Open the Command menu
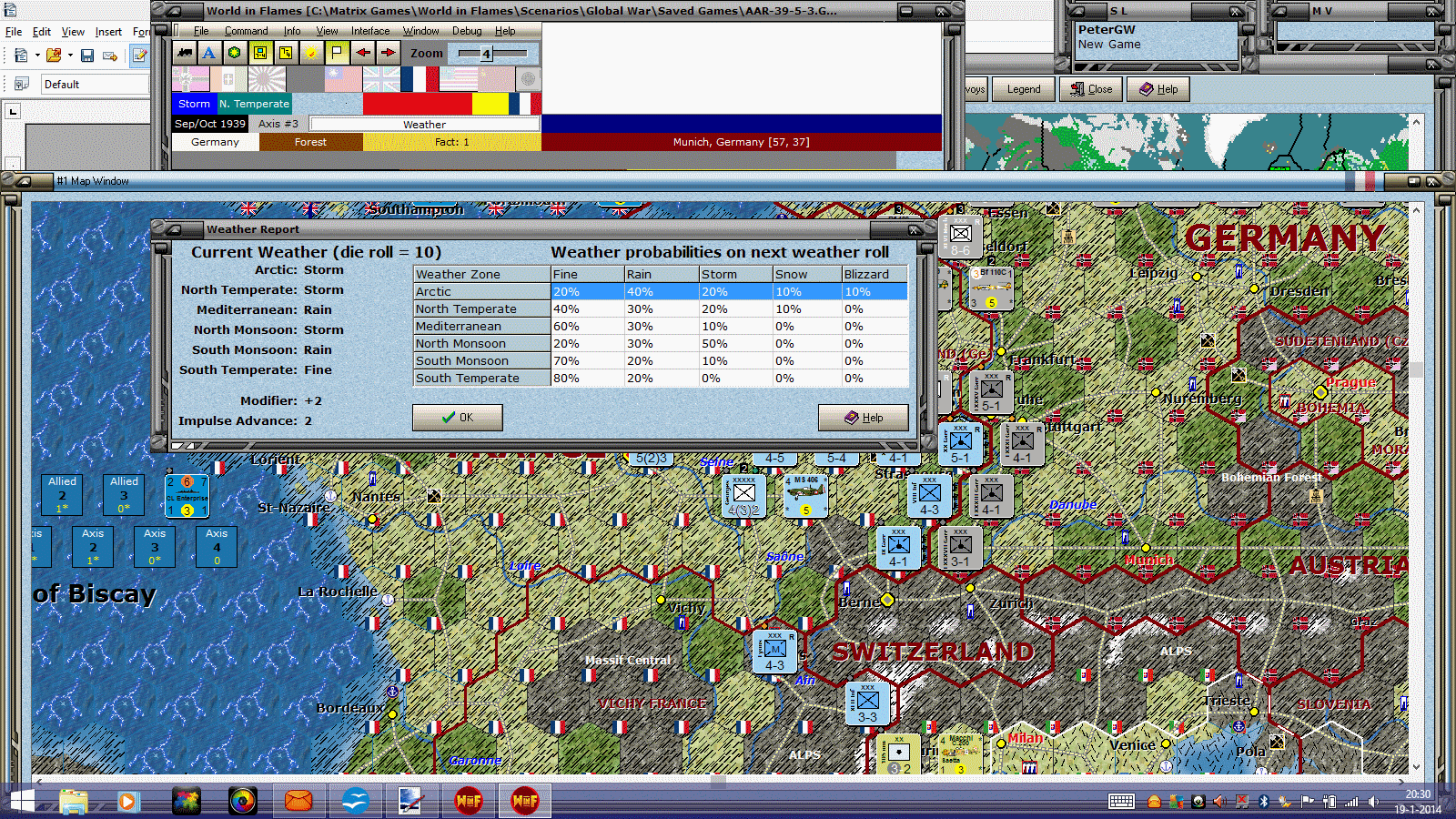Image resolution: width=1456 pixels, height=819 pixels. [246, 31]
